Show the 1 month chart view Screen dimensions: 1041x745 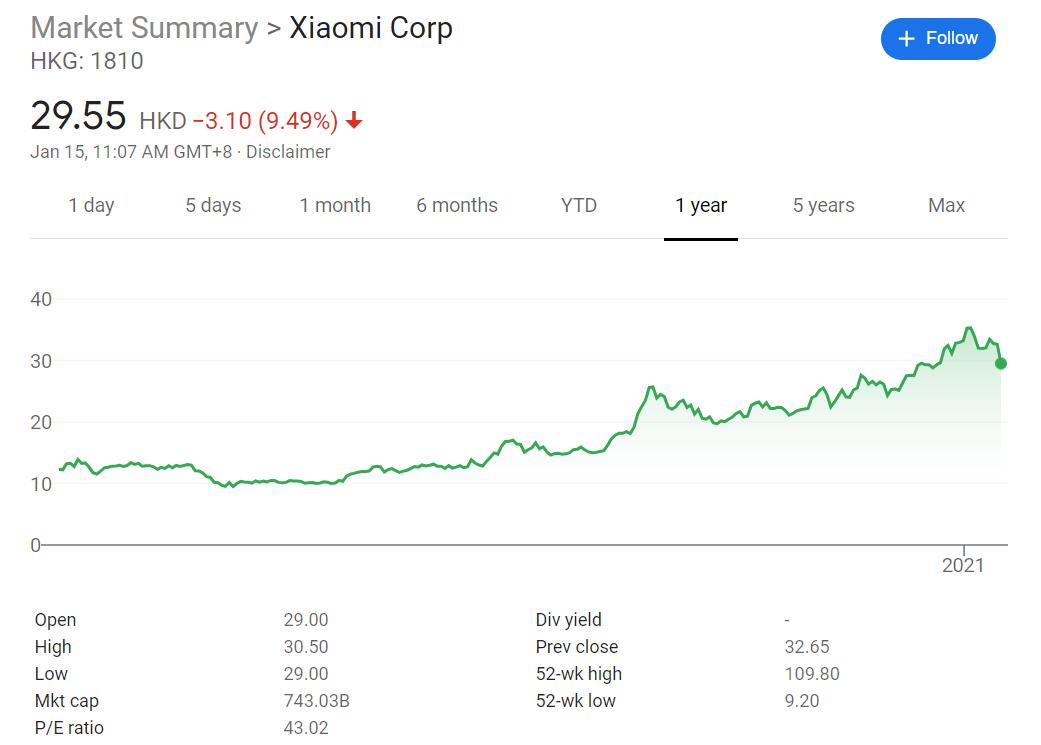335,205
